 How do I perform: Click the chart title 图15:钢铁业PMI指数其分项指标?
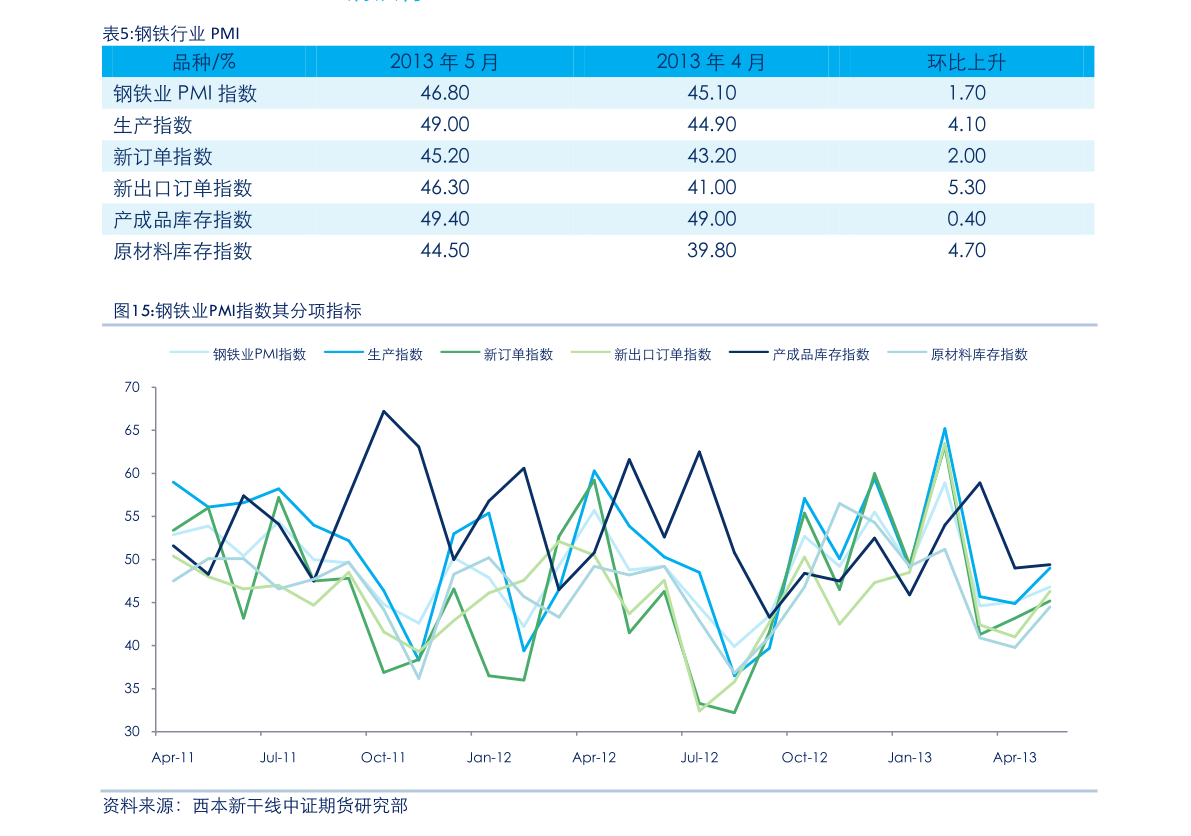tap(237, 311)
